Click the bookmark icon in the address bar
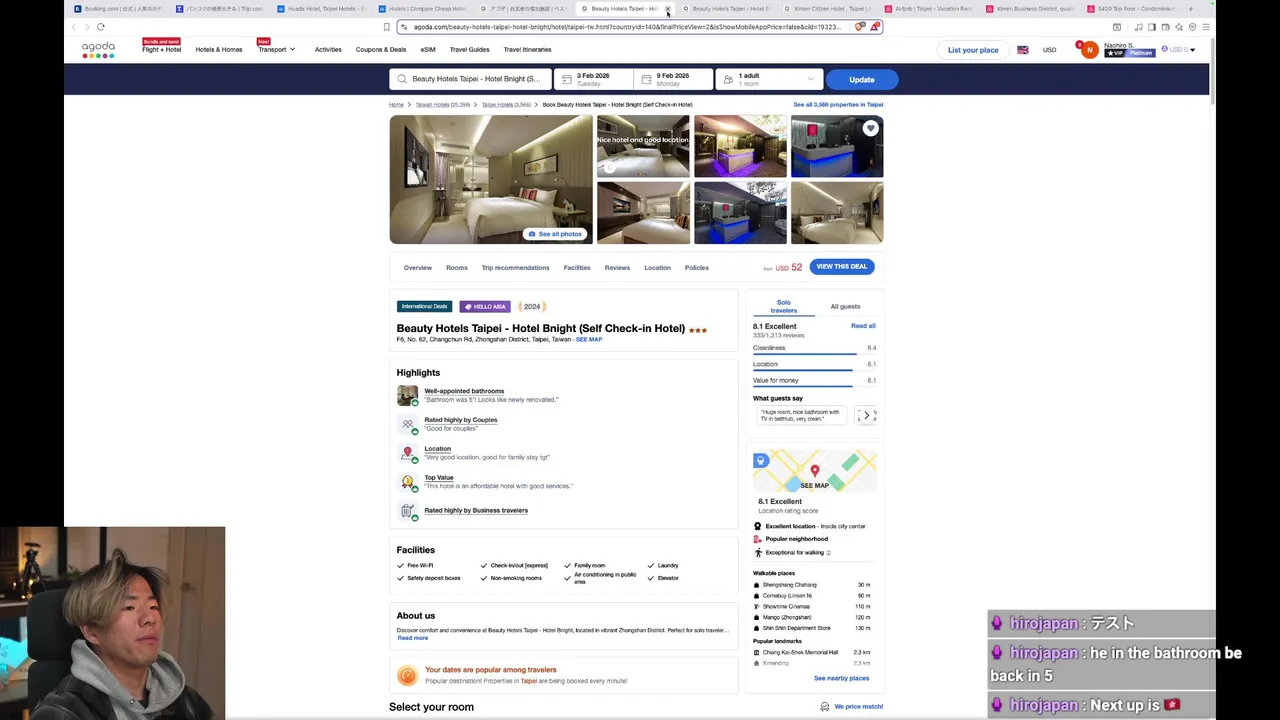 click(x=386, y=27)
